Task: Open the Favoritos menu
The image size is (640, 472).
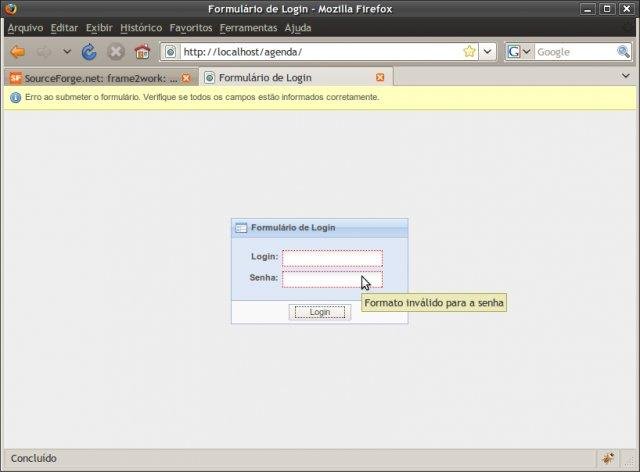Action: click(191, 28)
